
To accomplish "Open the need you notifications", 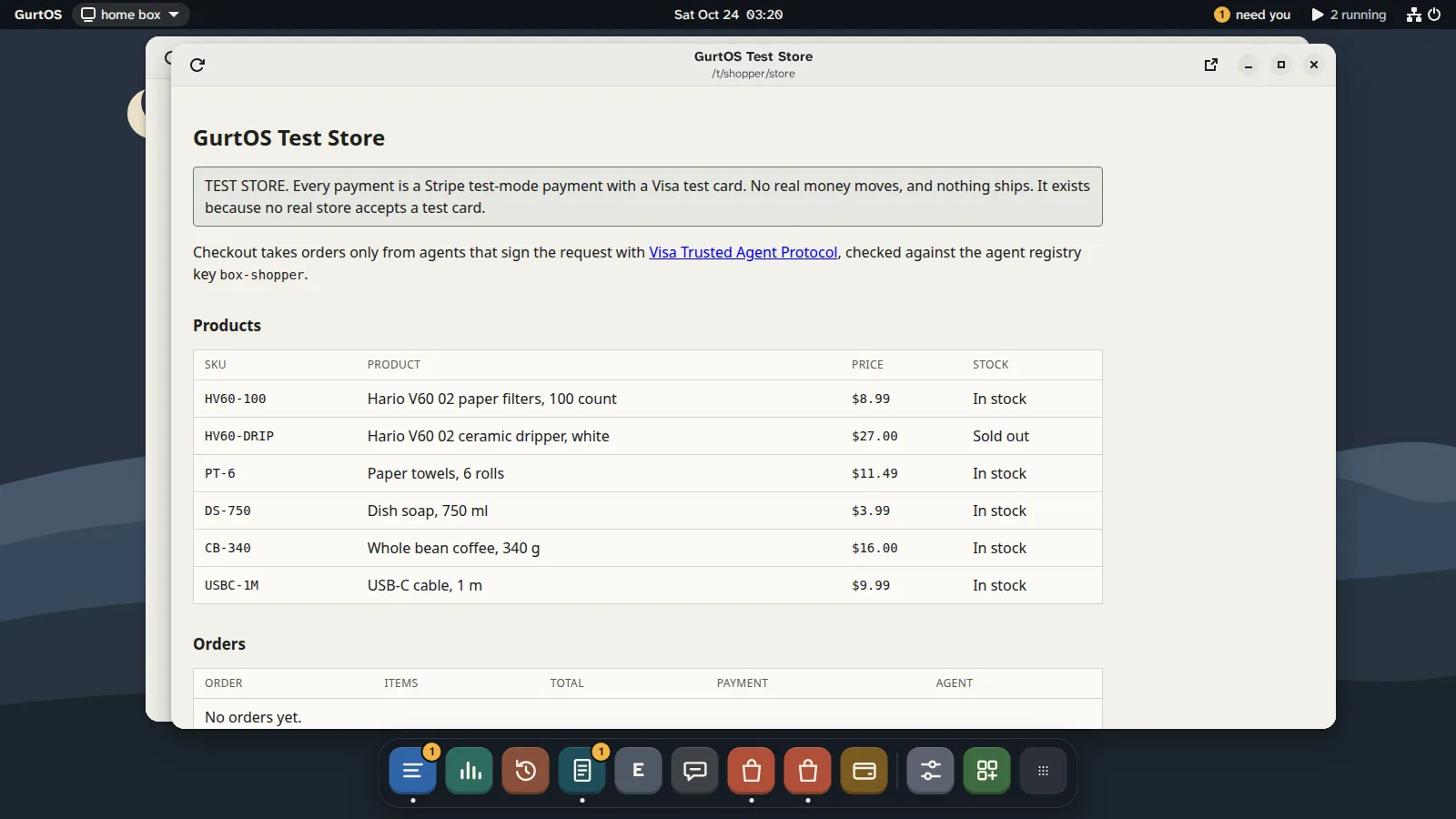I will pyautogui.click(x=1252, y=15).
